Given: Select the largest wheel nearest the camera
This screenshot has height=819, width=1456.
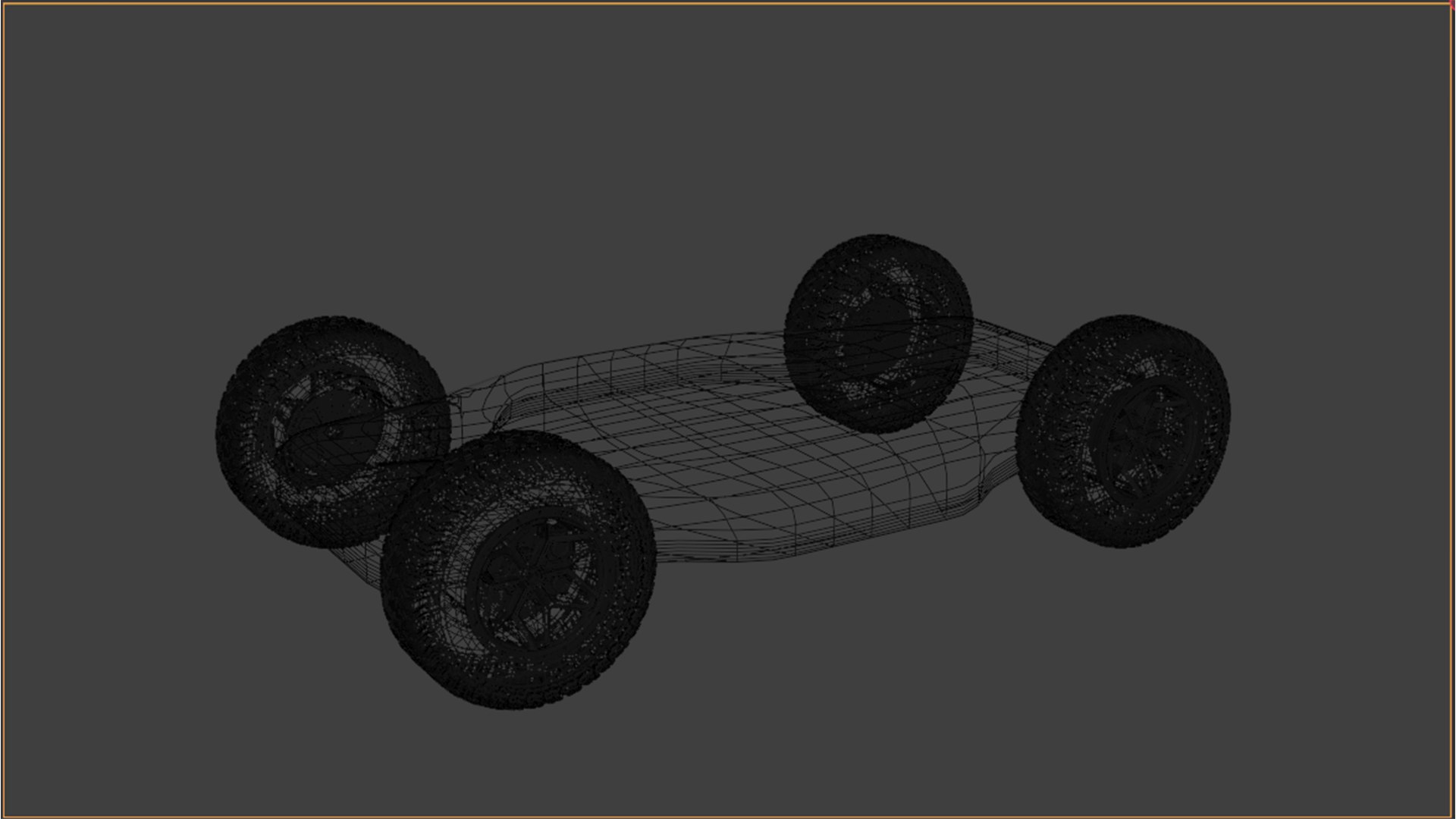Looking at the screenshot, I should (518, 570).
